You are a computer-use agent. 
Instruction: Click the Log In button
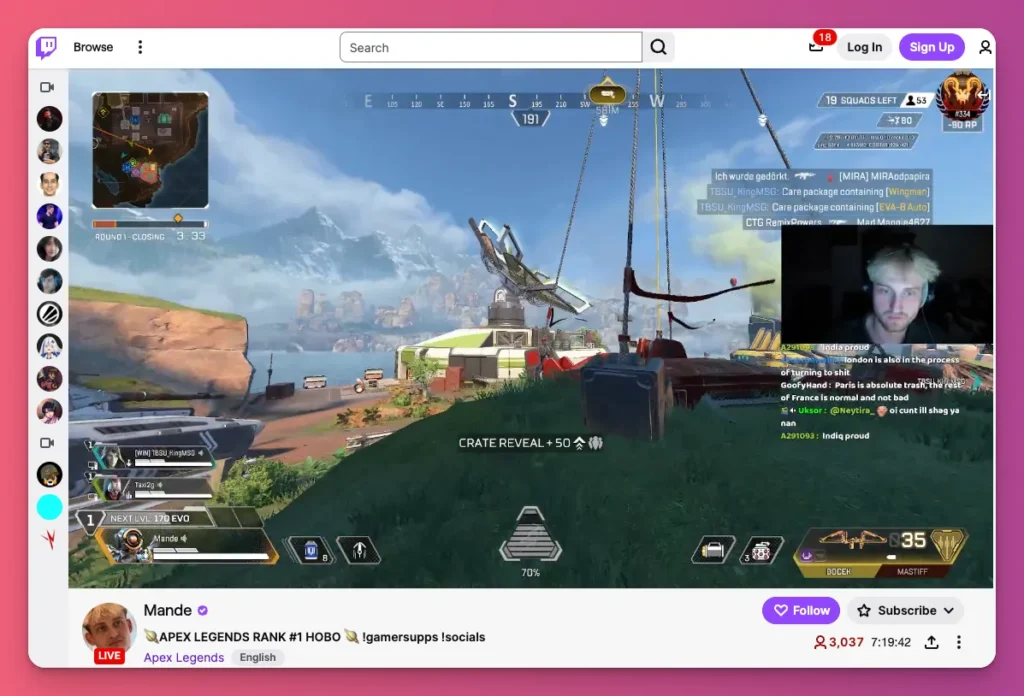point(864,47)
